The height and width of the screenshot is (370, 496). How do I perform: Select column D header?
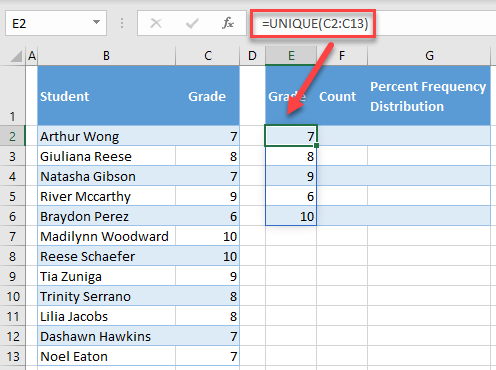(x=252, y=56)
